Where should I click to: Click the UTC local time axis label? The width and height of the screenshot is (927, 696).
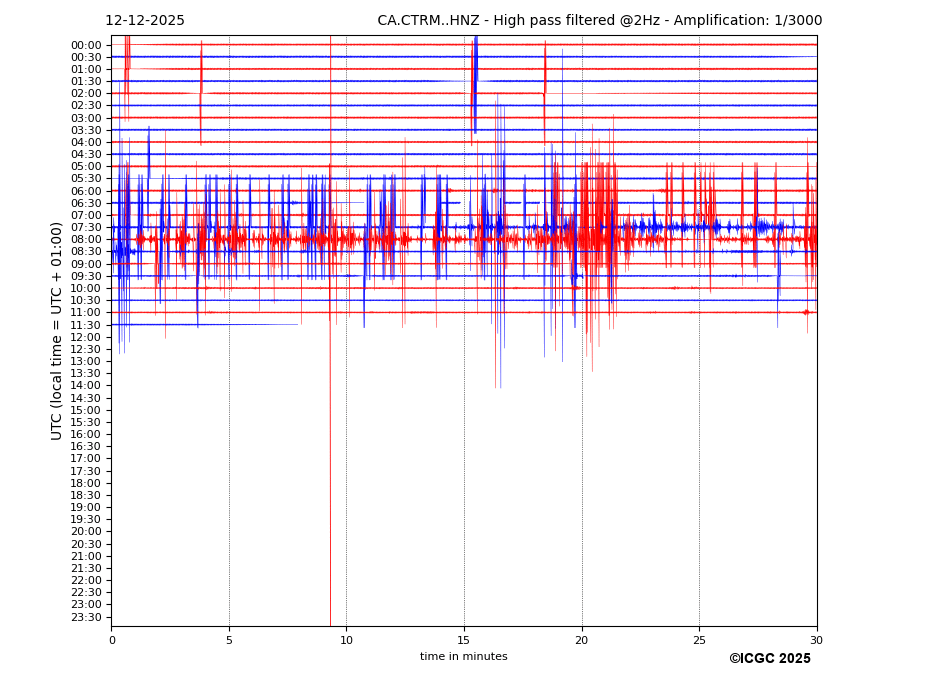tap(57, 331)
